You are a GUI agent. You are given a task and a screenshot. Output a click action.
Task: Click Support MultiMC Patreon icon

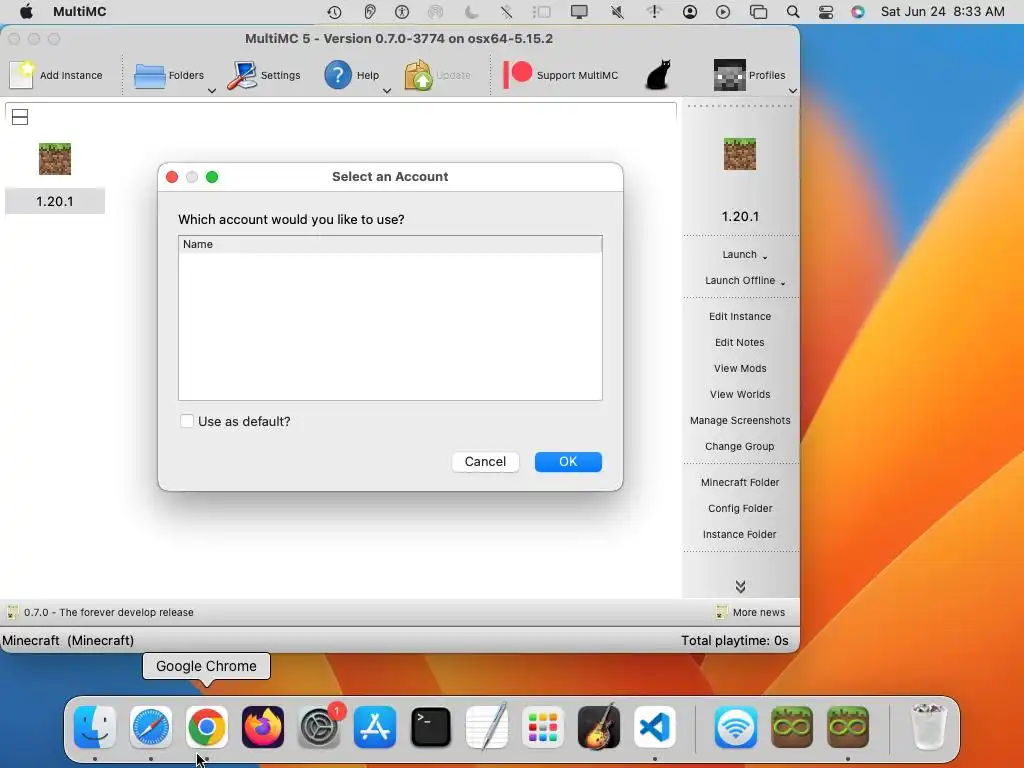pos(517,74)
